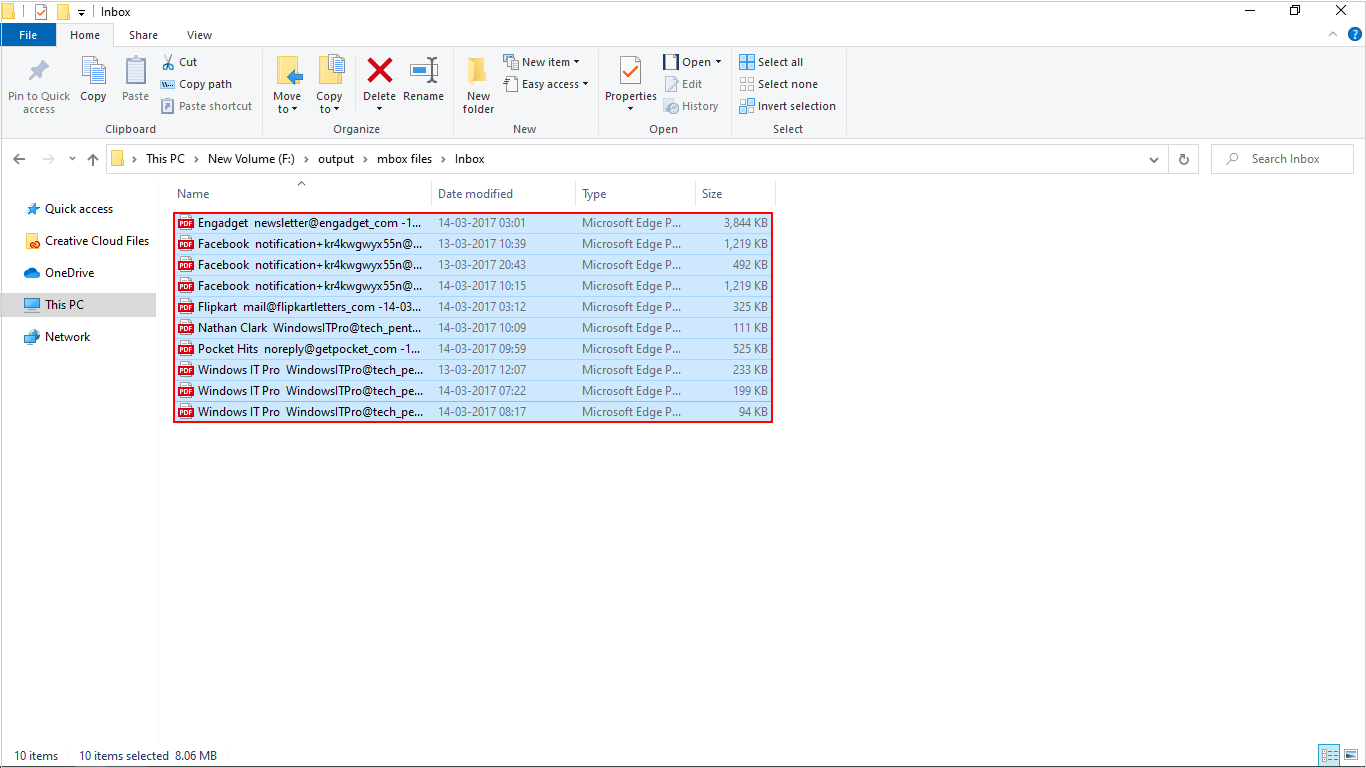The height and width of the screenshot is (768, 1366).
Task: Click Paste shortcut option
Action: 206,106
